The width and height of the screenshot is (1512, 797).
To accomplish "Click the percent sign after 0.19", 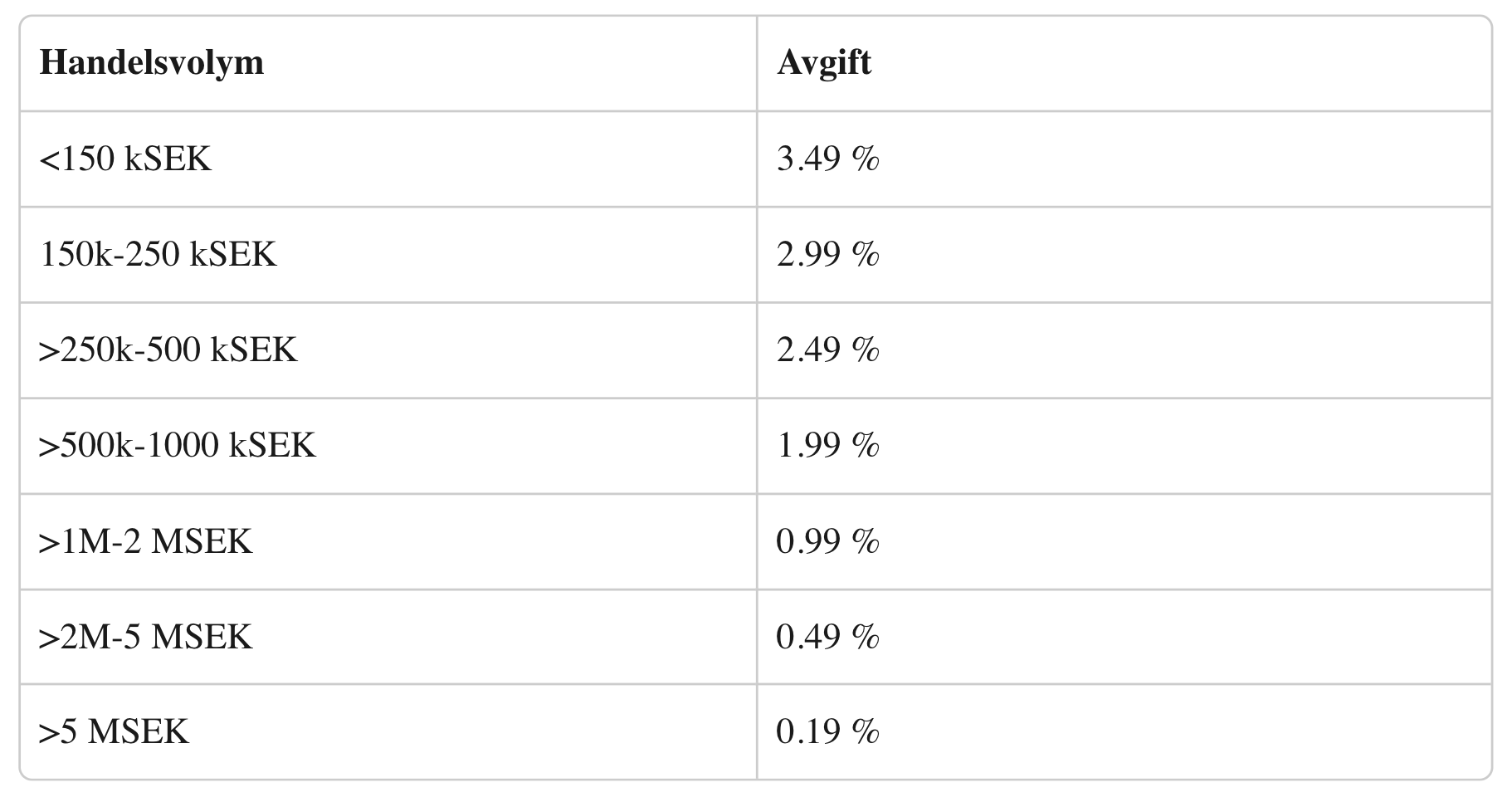I will (865, 731).
